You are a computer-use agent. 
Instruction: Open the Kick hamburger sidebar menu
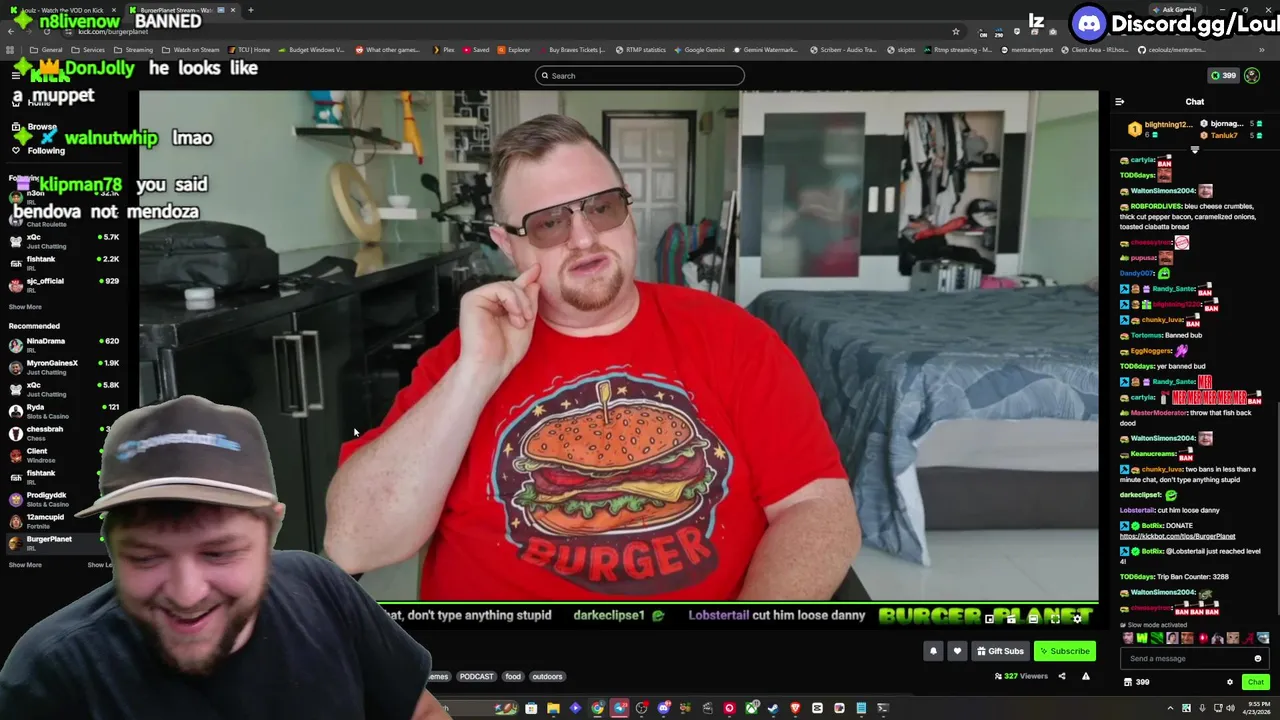point(16,75)
